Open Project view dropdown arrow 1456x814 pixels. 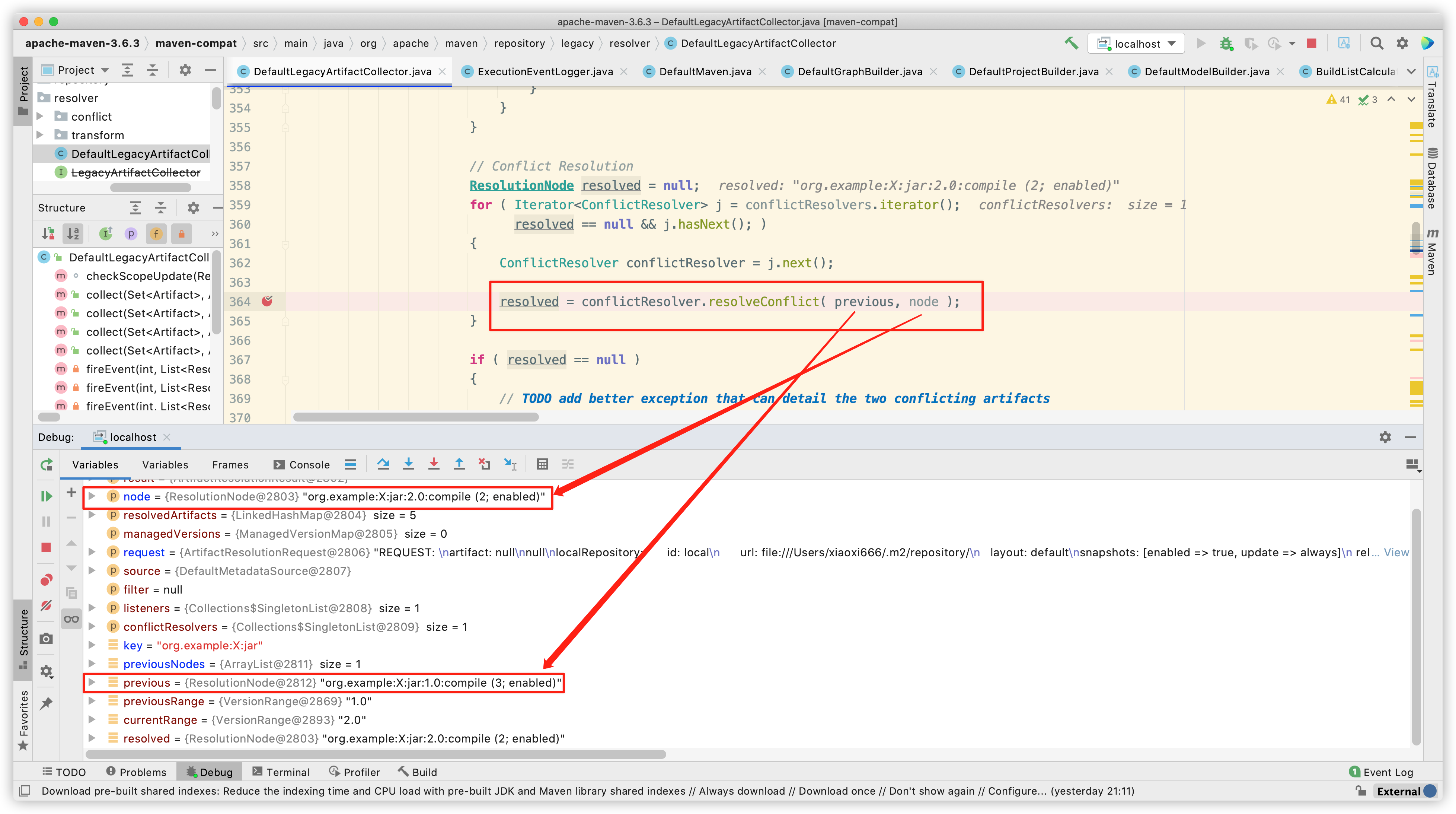click(x=105, y=70)
